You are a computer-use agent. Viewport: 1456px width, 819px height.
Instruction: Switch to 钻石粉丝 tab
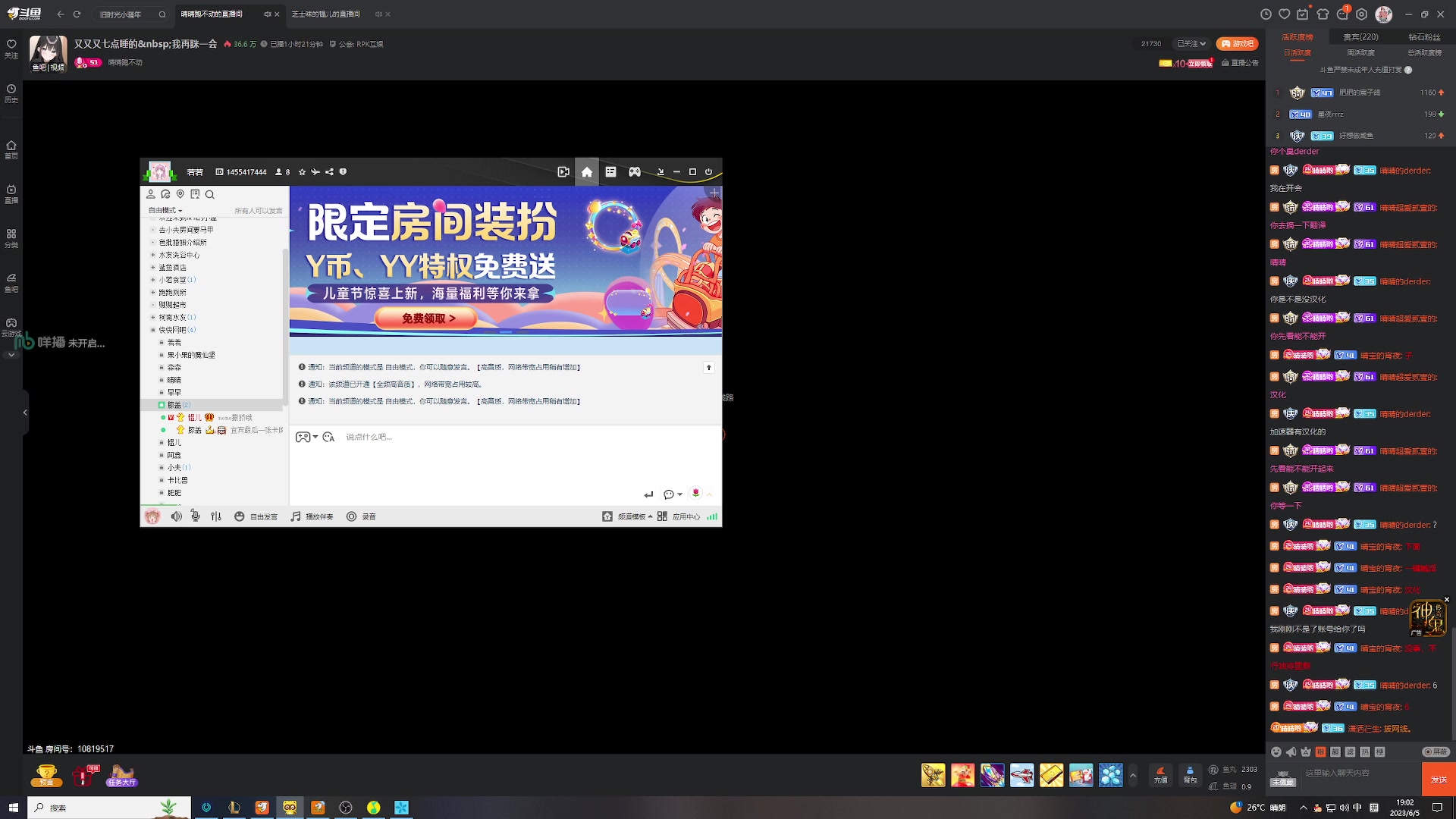pos(1423,36)
